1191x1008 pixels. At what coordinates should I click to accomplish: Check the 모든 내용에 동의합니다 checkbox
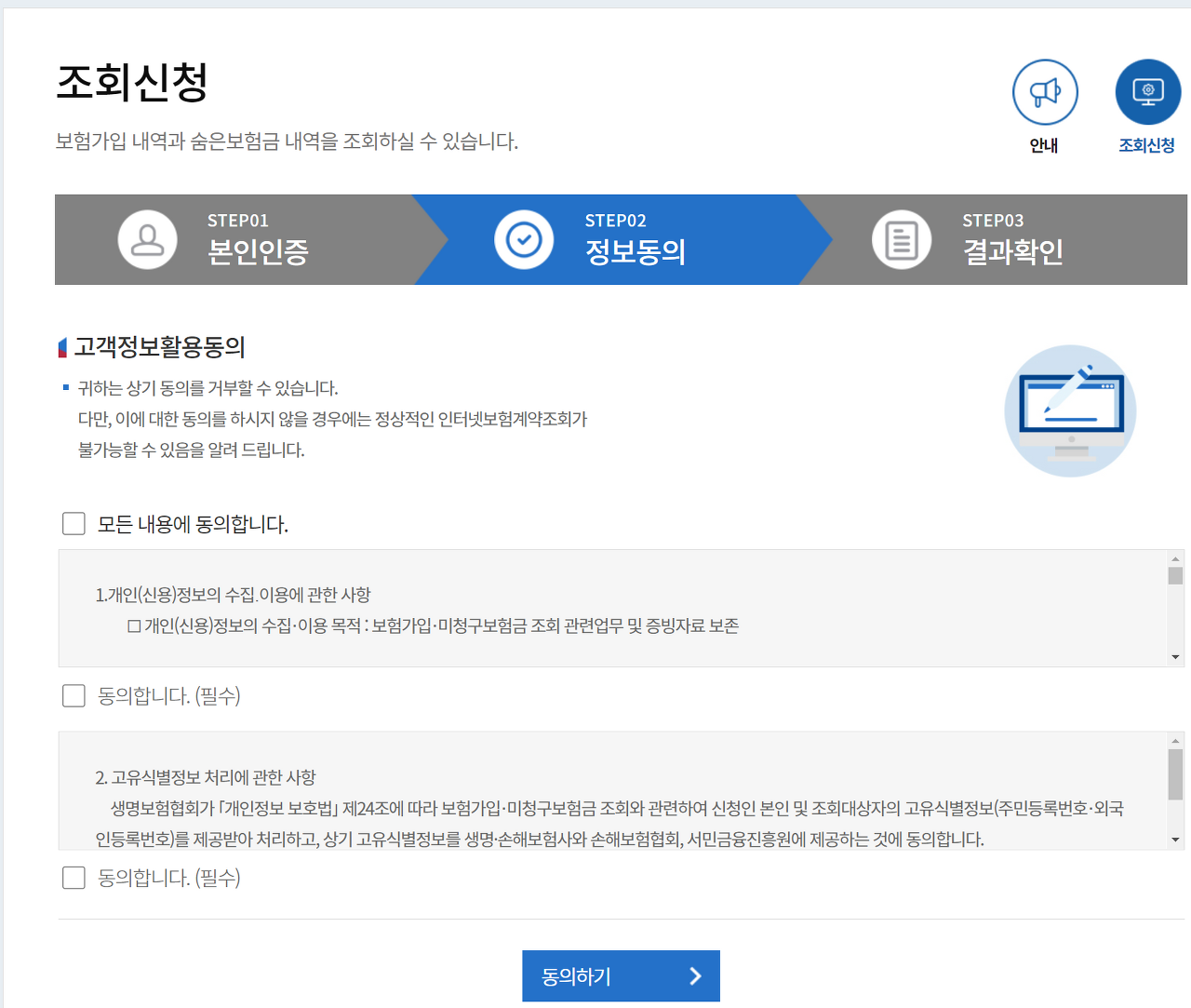[74, 524]
